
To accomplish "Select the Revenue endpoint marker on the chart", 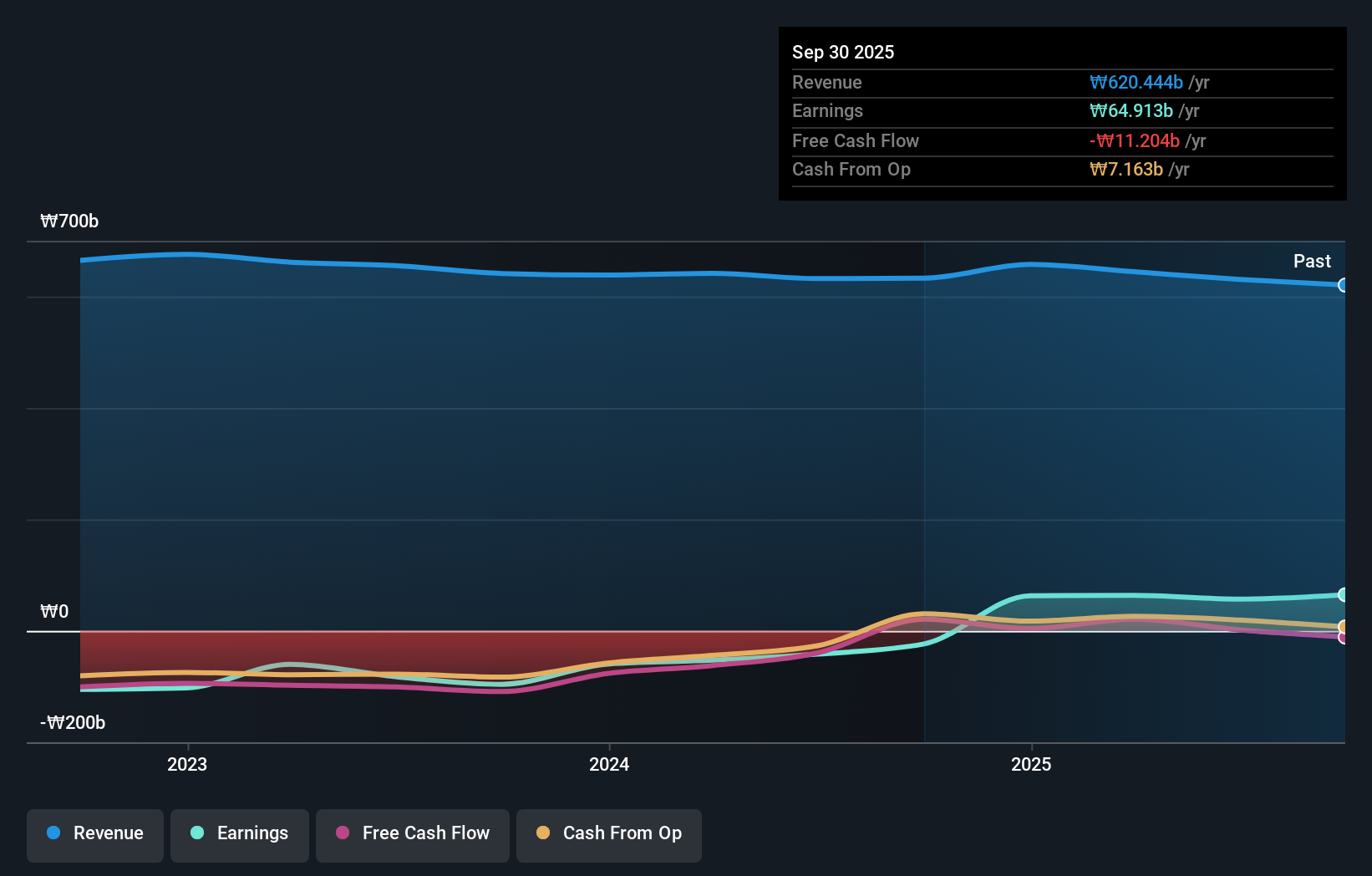I will 1344,286.
